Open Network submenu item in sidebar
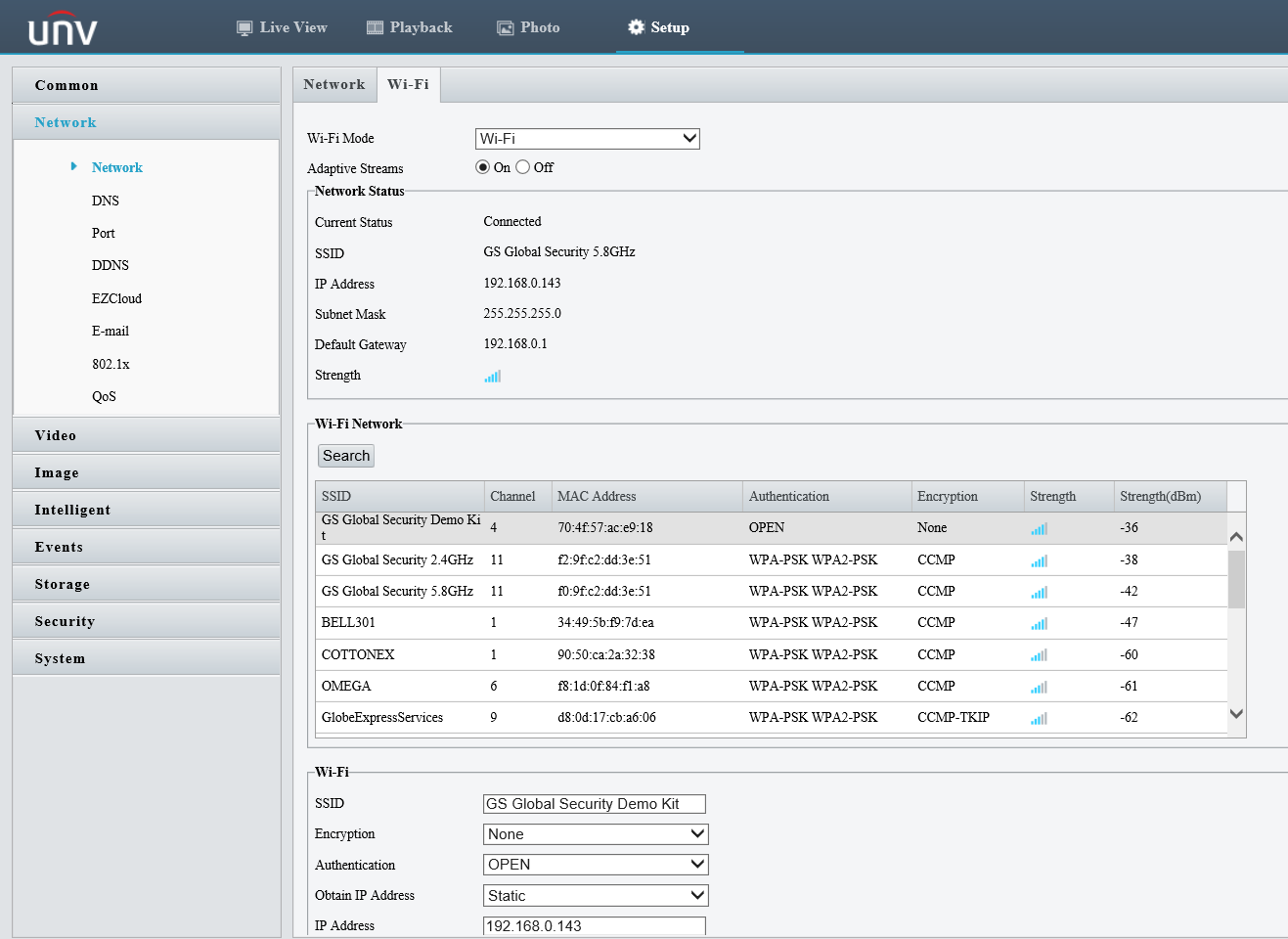 click(x=117, y=167)
